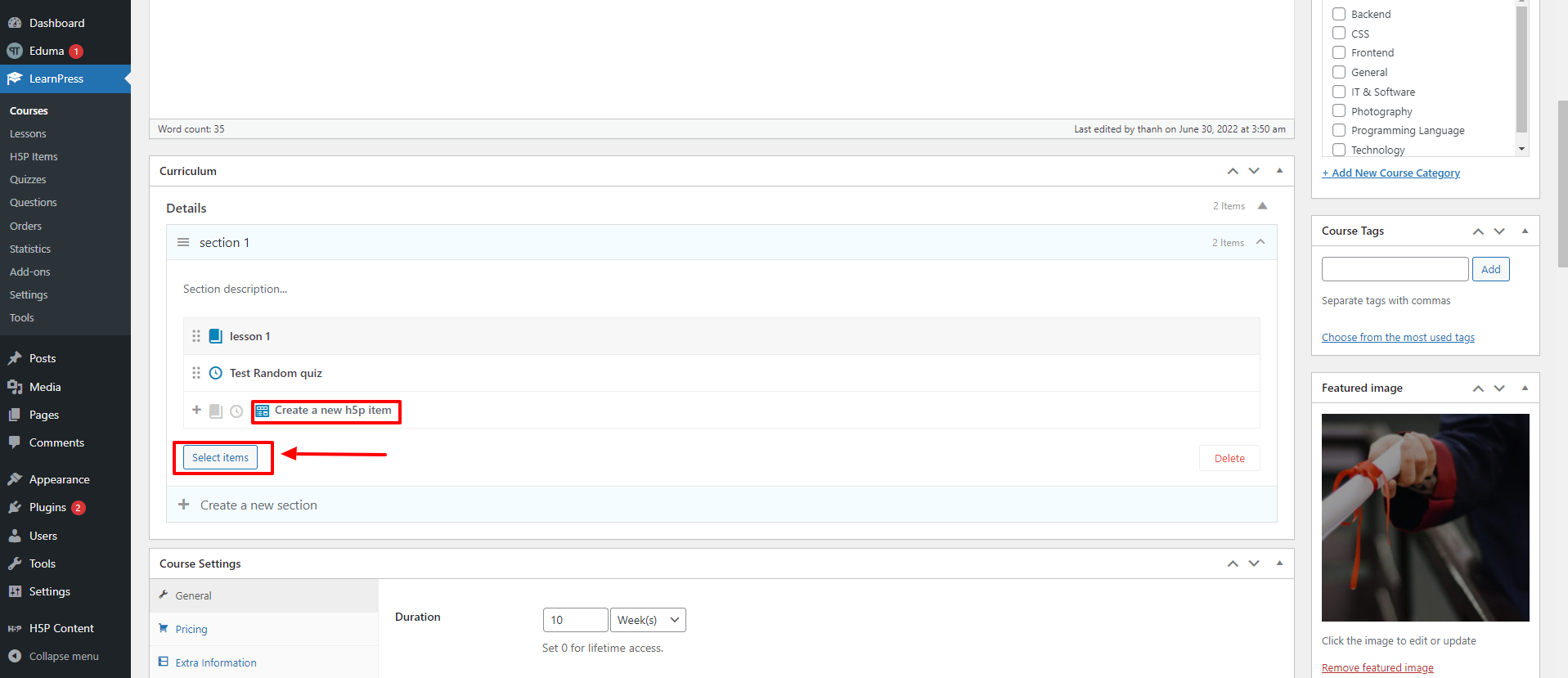Click the Pages icon in sidebar
Screen dimensions: 1568x678
15,415
